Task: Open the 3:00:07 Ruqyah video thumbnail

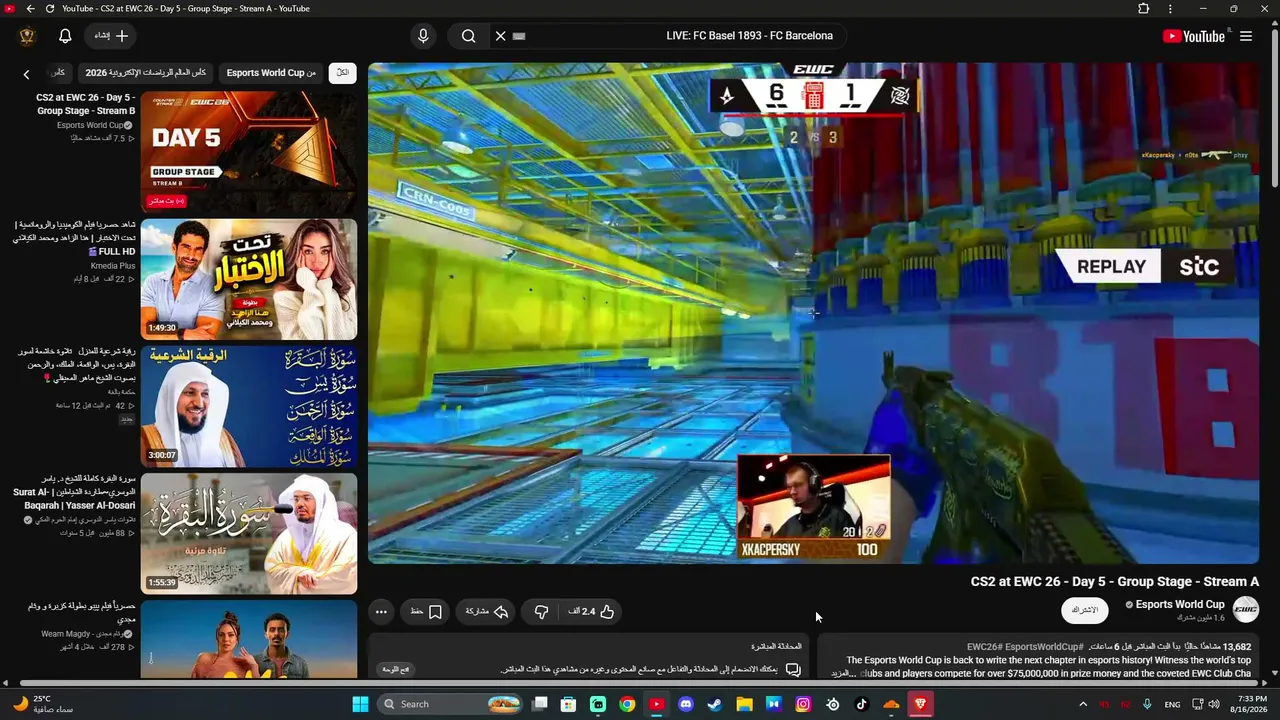Action: 249,407
